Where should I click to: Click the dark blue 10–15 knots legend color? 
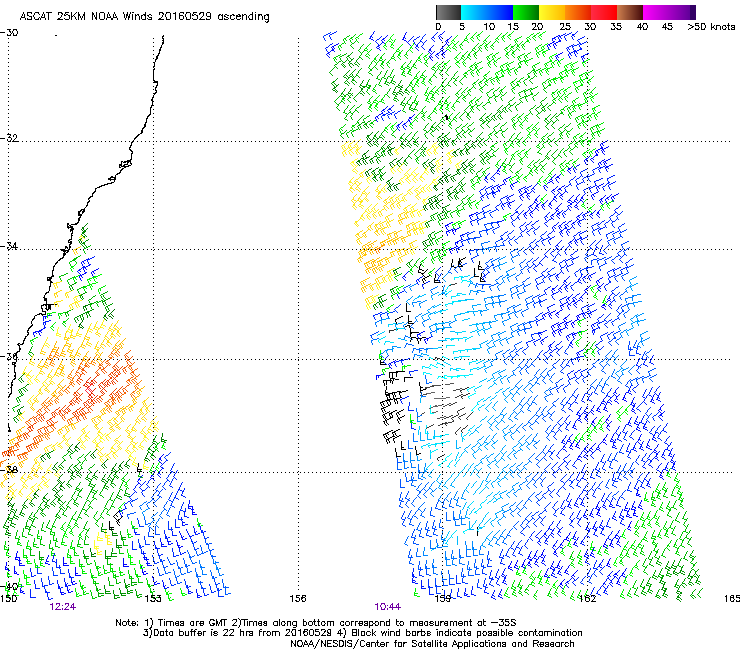[500, 12]
